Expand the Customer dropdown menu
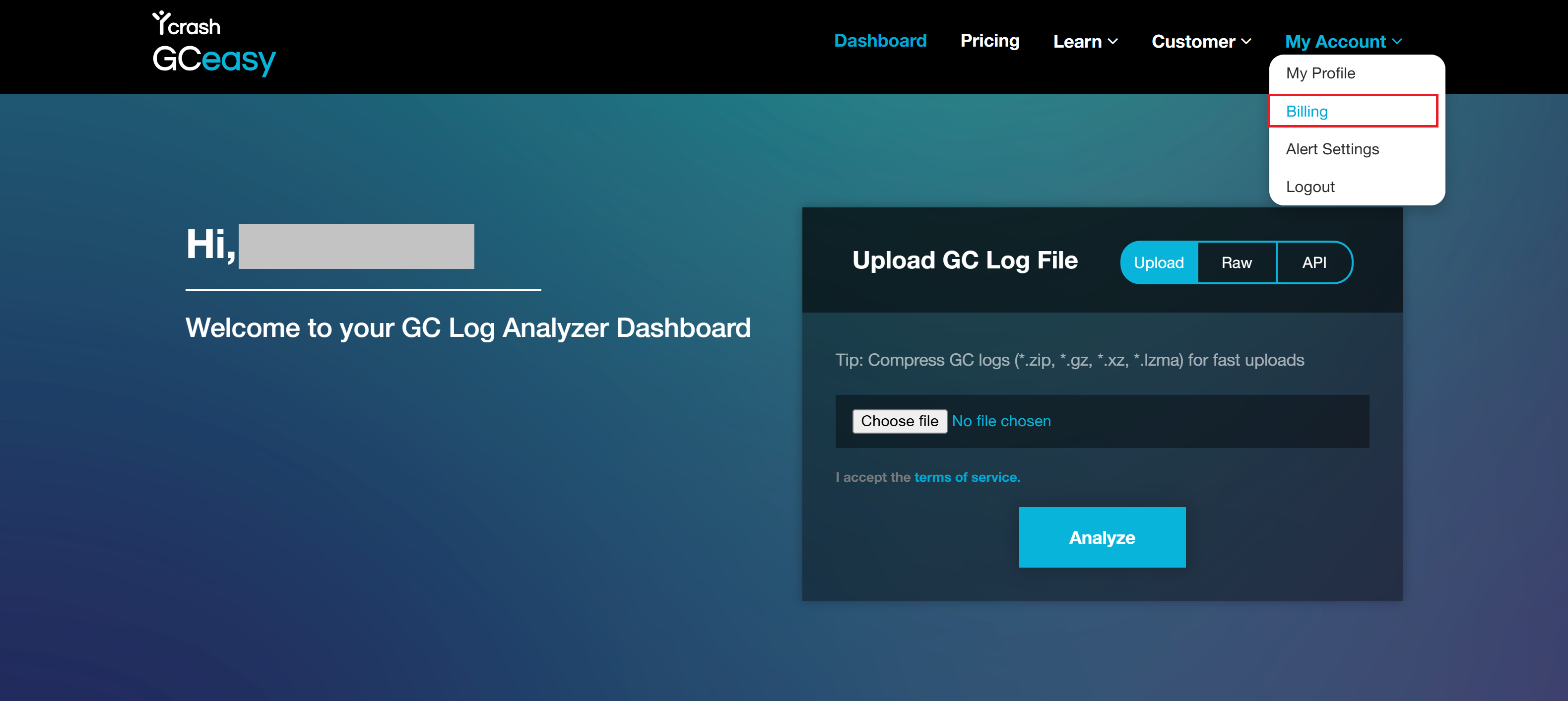The width and height of the screenshot is (1568, 710). coord(1201,41)
